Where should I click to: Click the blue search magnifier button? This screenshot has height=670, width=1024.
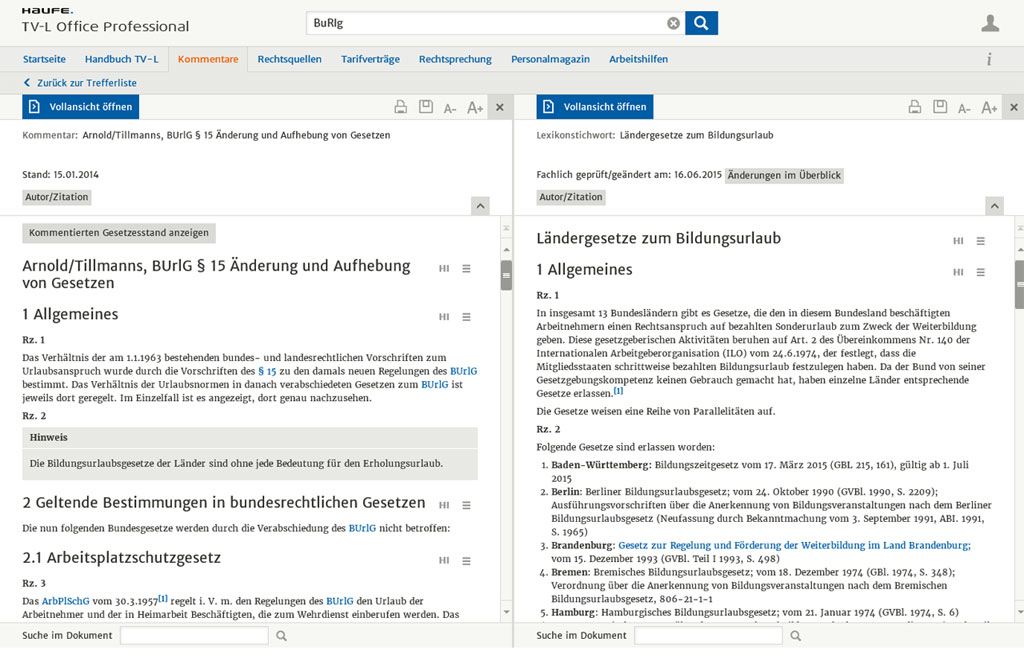coord(701,23)
